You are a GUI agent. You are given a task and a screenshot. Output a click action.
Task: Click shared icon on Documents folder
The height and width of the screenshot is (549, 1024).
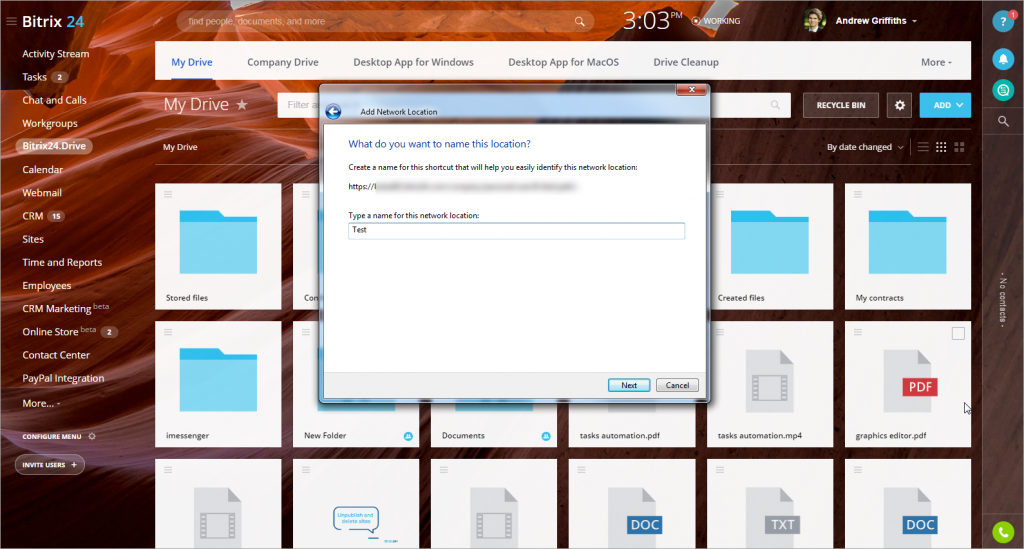[x=546, y=436]
